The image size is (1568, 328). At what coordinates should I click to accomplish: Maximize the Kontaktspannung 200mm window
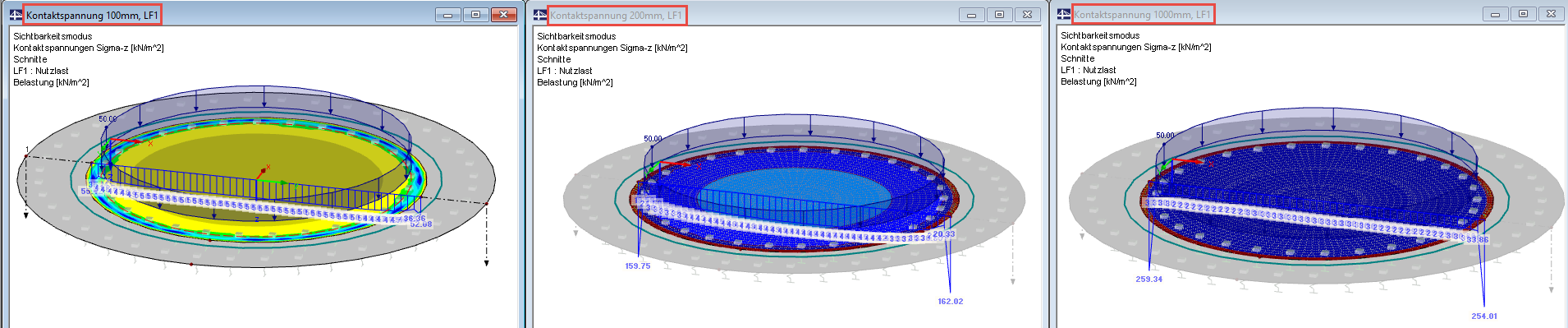[999, 15]
